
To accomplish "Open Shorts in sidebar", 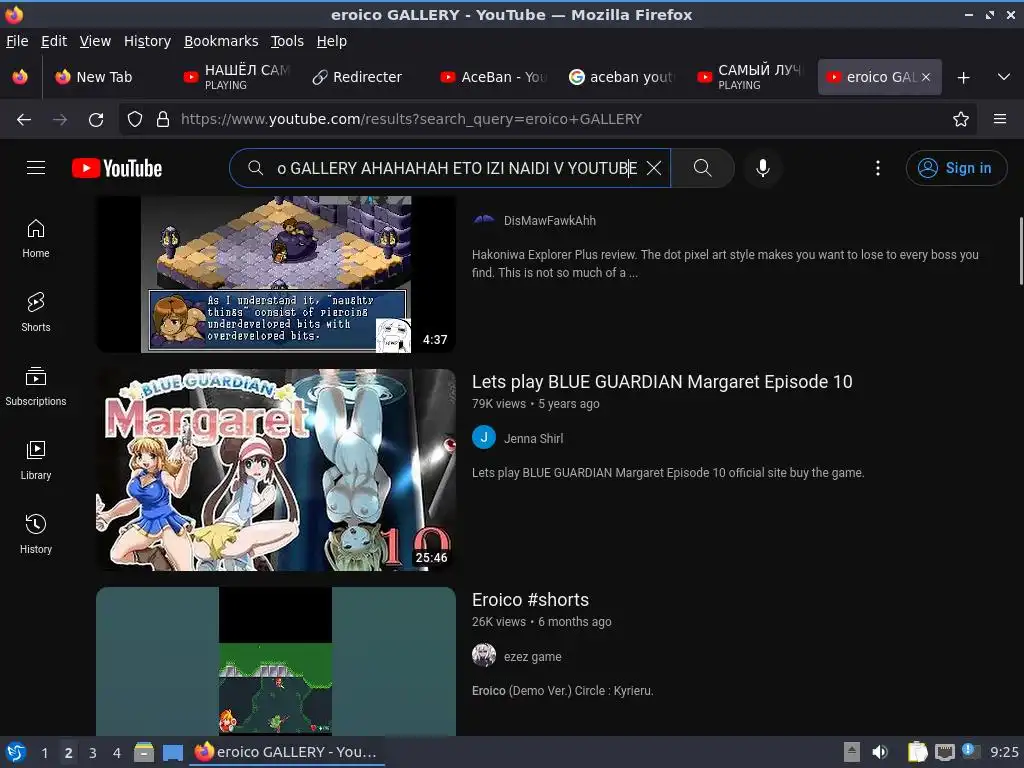I will click(36, 312).
